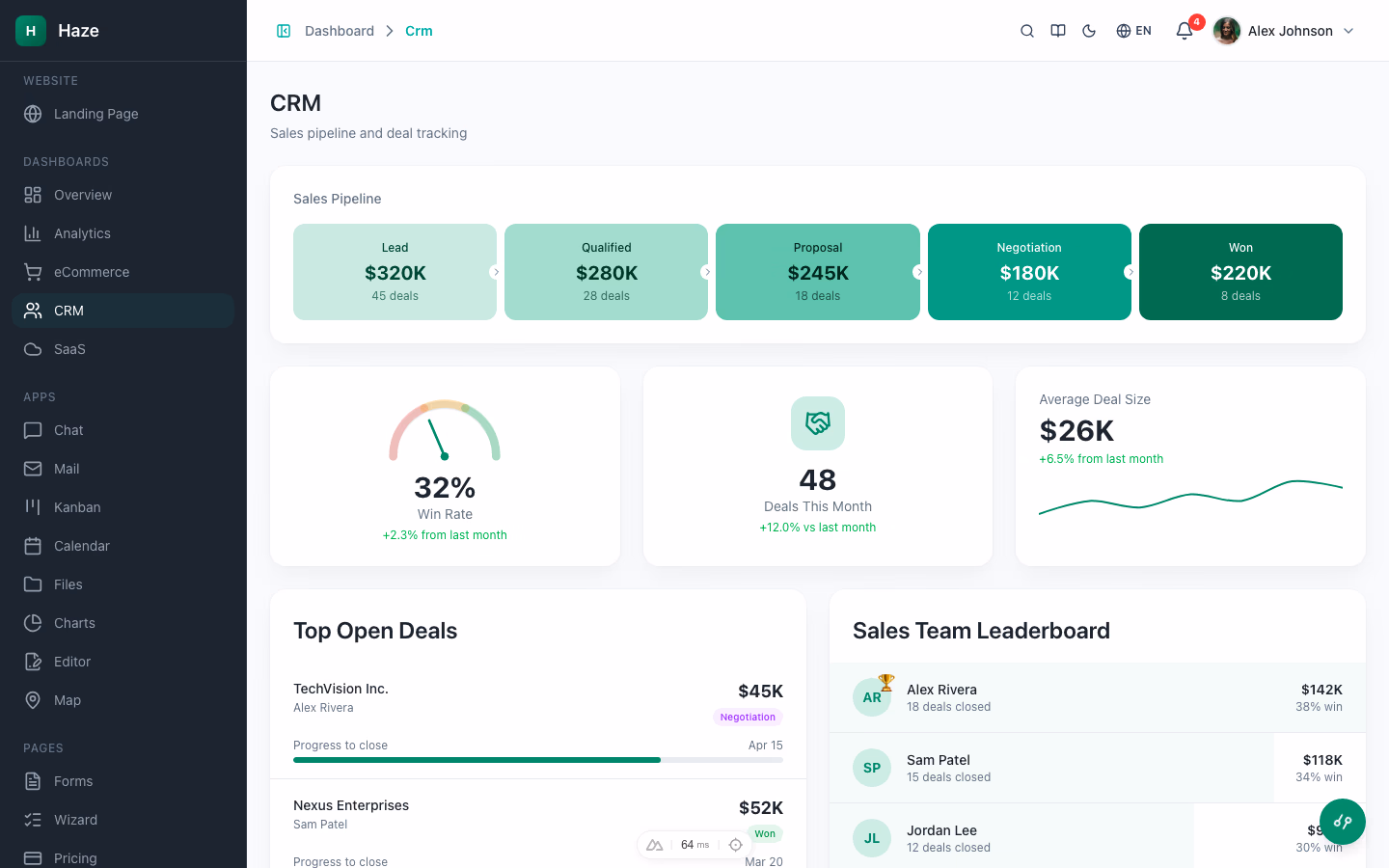Open the search icon in the header
Viewport: 1389px width, 868px height.
tap(1027, 31)
